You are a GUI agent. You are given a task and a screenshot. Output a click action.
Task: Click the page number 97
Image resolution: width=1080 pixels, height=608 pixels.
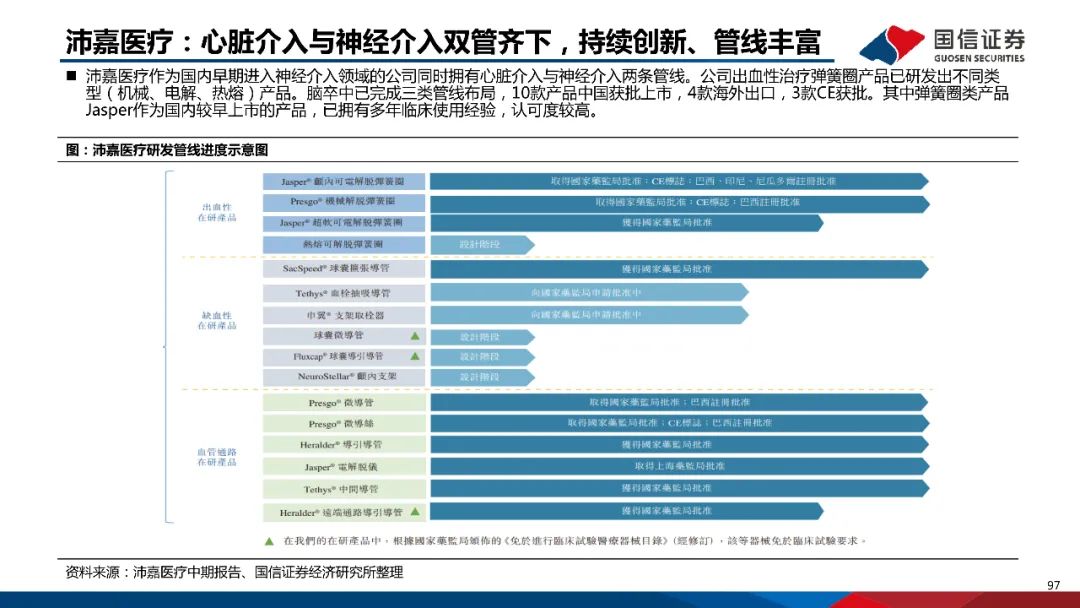tap(1053, 585)
